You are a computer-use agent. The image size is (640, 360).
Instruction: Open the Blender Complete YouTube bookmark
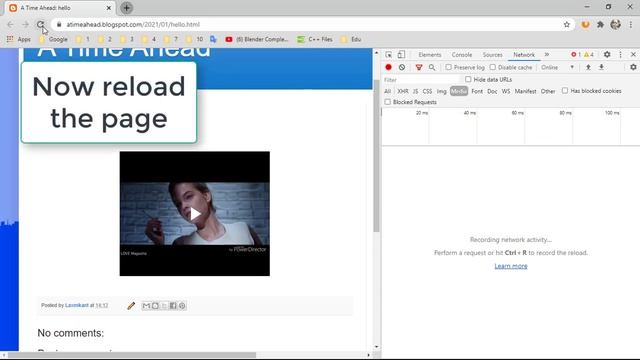tap(257, 39)
